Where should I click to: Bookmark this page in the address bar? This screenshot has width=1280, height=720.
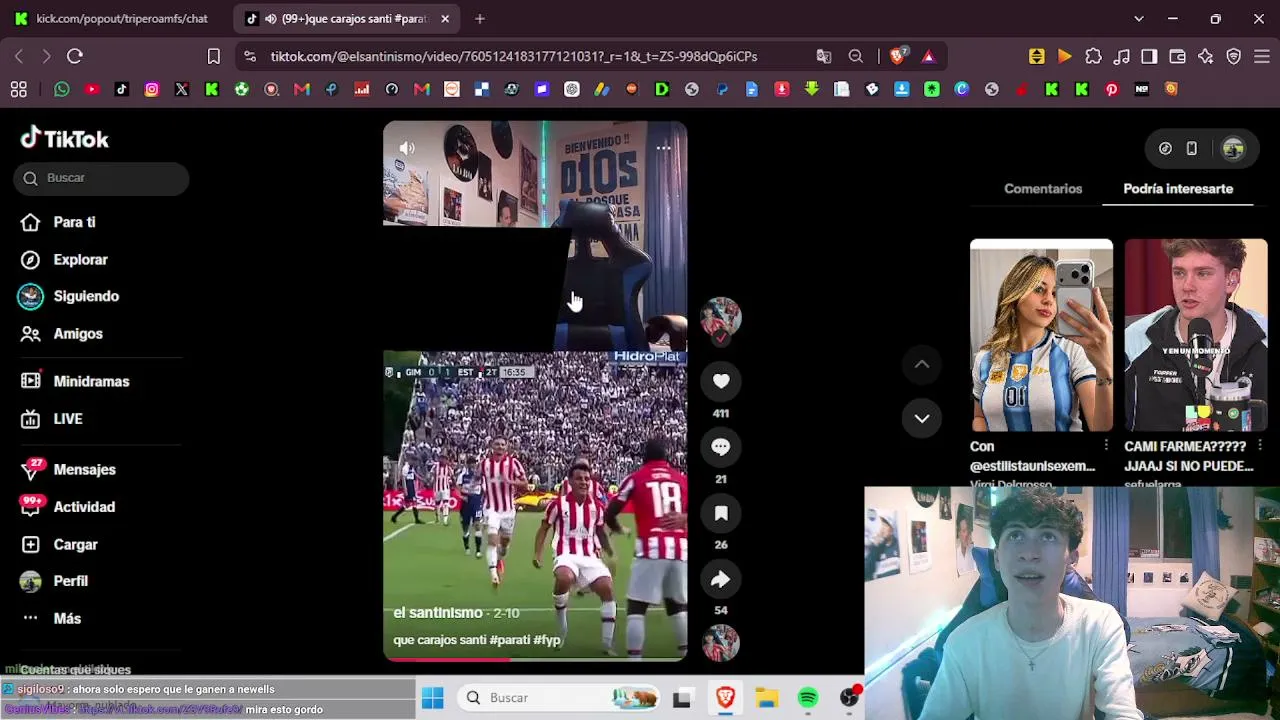214,56
